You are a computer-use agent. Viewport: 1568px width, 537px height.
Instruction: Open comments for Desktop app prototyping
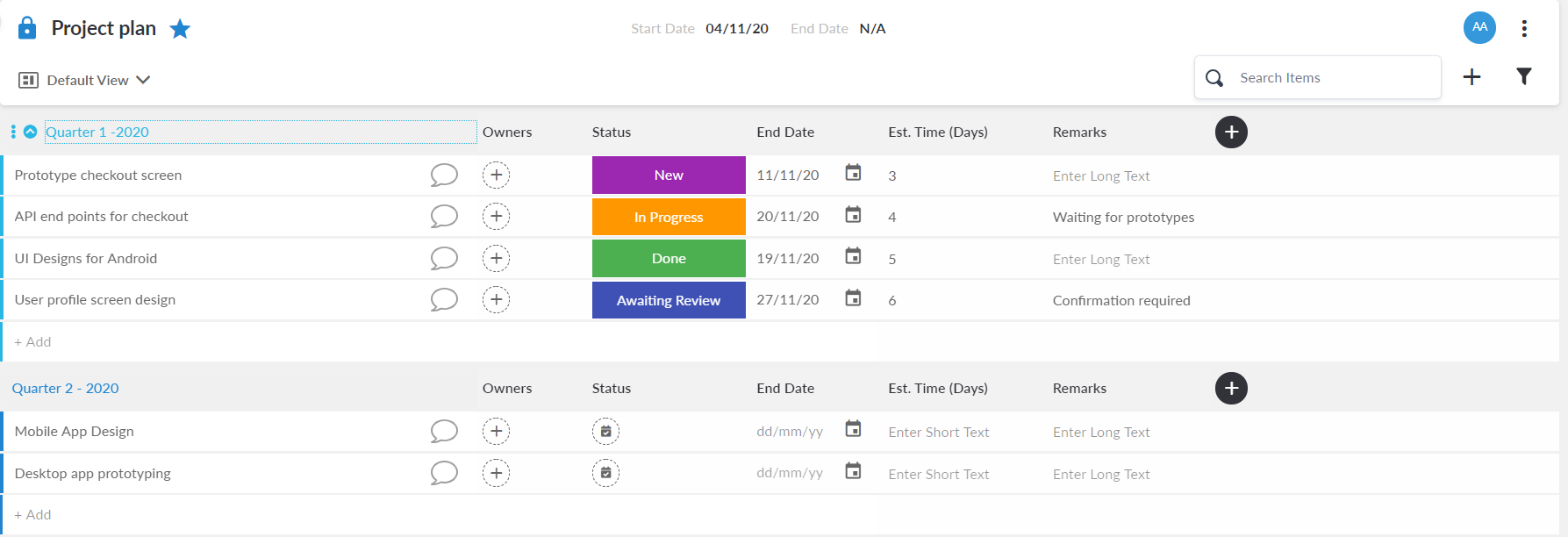click(444, 473)
